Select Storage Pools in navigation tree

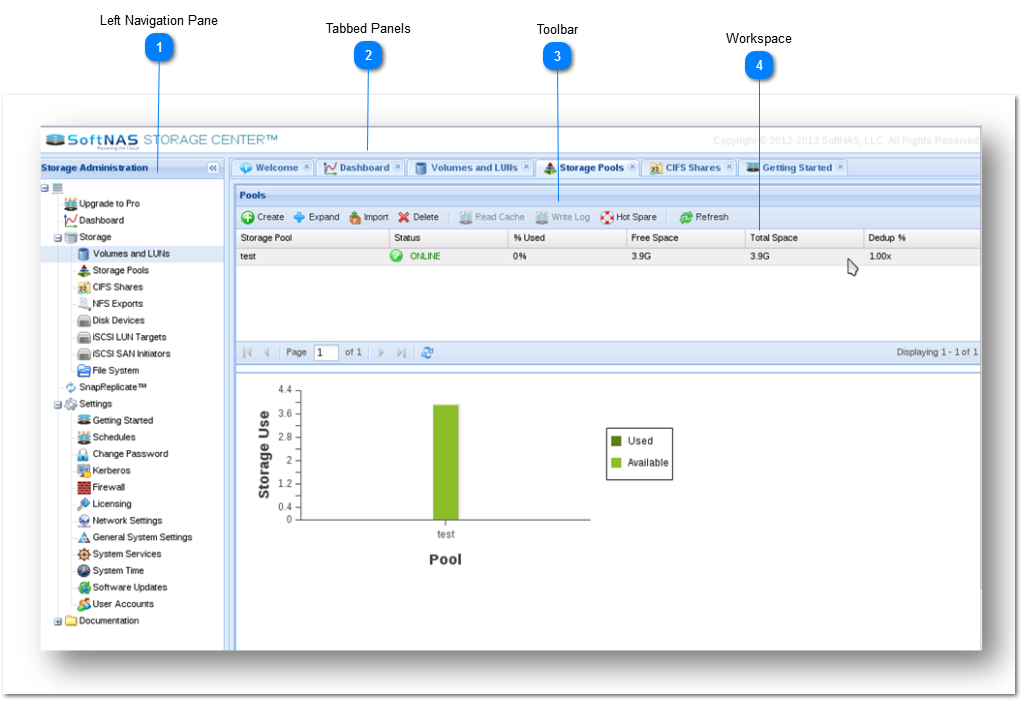114,270
